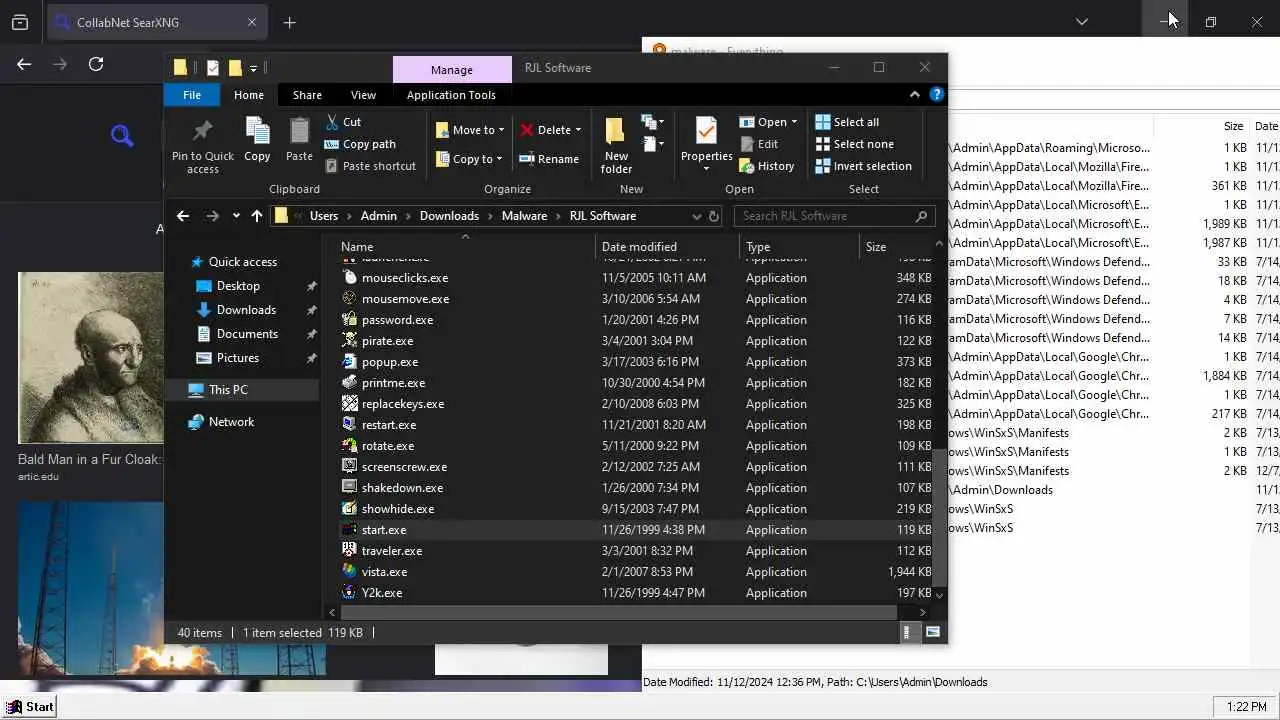Open the address bar history dropdown
Image resolution: width=1280 pixels, height=720 pixels.
click(x=696, y=216)
